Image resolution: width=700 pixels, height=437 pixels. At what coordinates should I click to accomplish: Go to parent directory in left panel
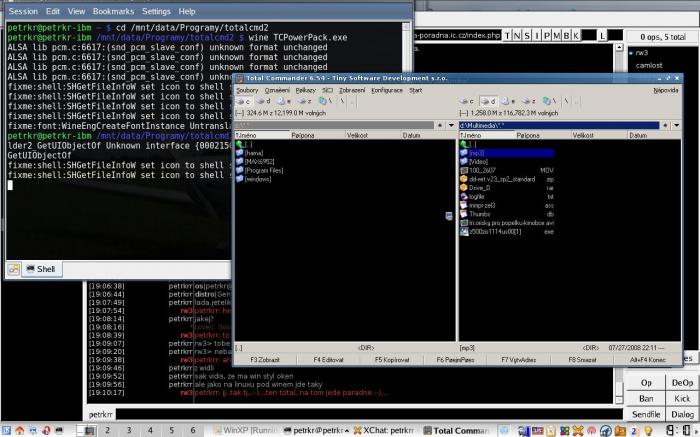[x=244, y=144]
